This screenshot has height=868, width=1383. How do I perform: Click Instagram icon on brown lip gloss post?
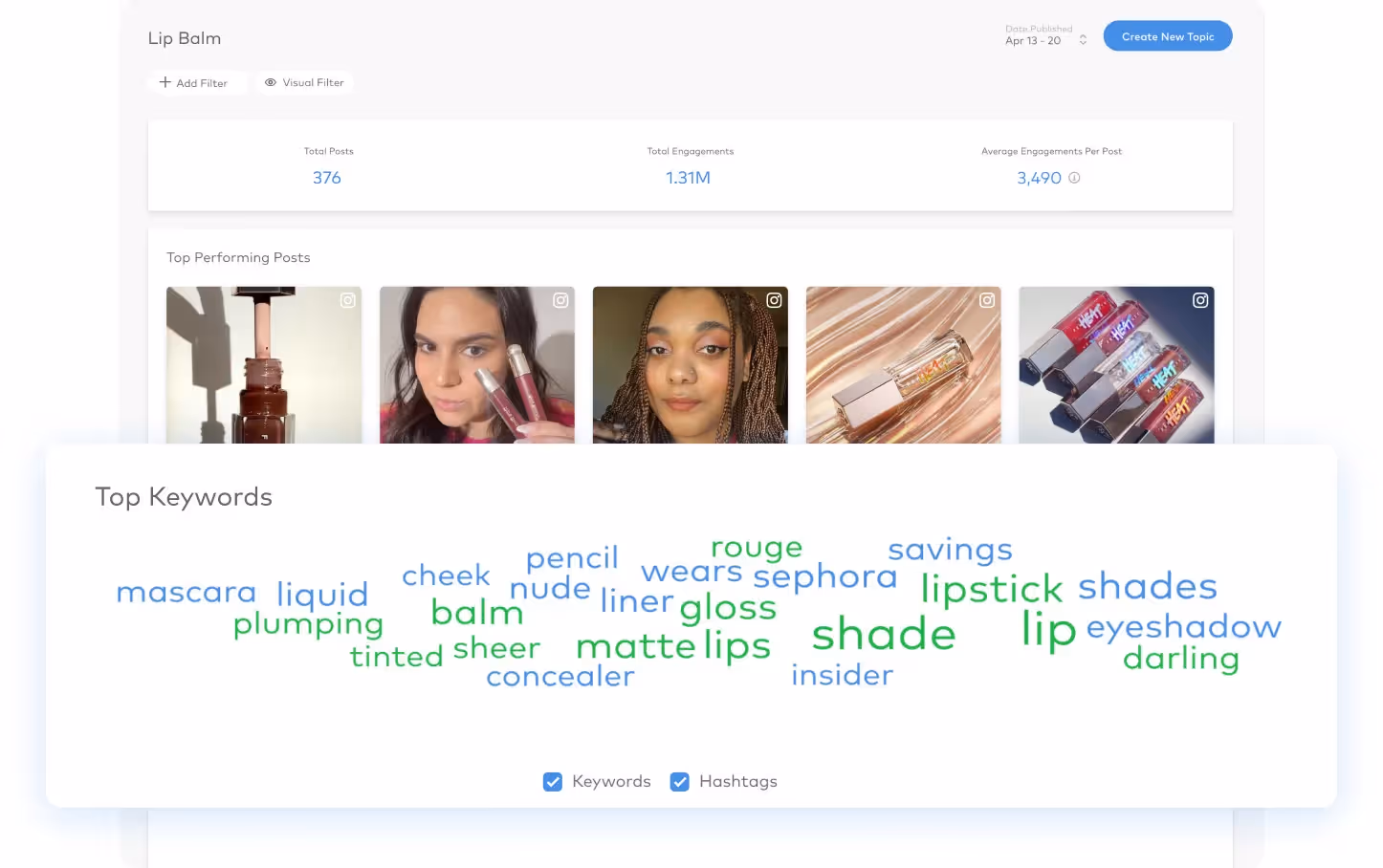348,300
